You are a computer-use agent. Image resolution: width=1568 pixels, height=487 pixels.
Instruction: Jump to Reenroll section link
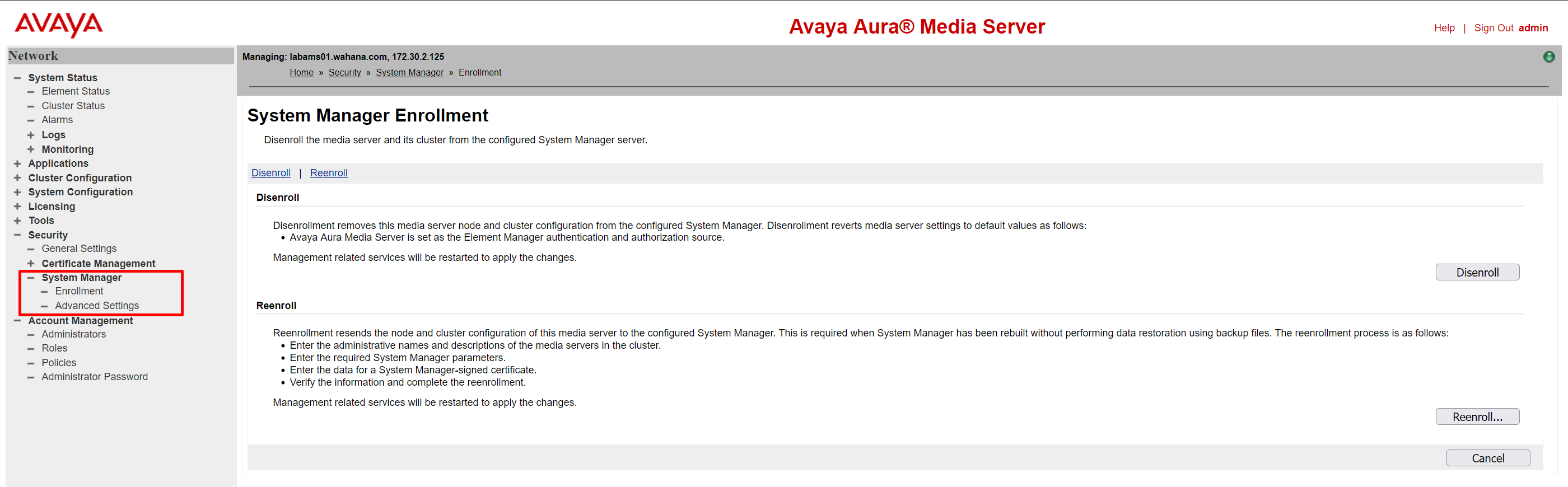(x=329, y=173)
